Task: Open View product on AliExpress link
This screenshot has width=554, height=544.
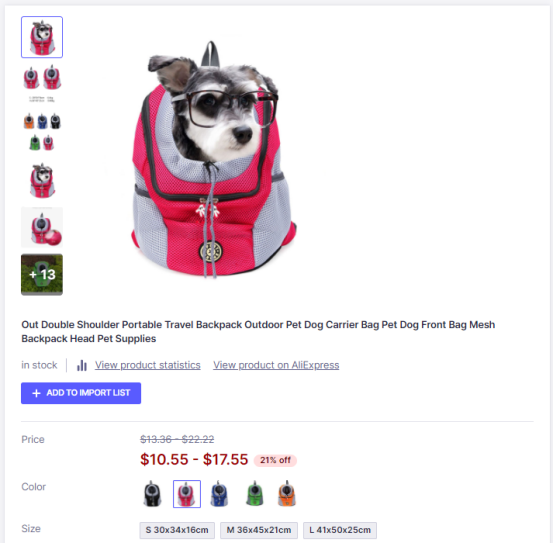Action: 276,365
